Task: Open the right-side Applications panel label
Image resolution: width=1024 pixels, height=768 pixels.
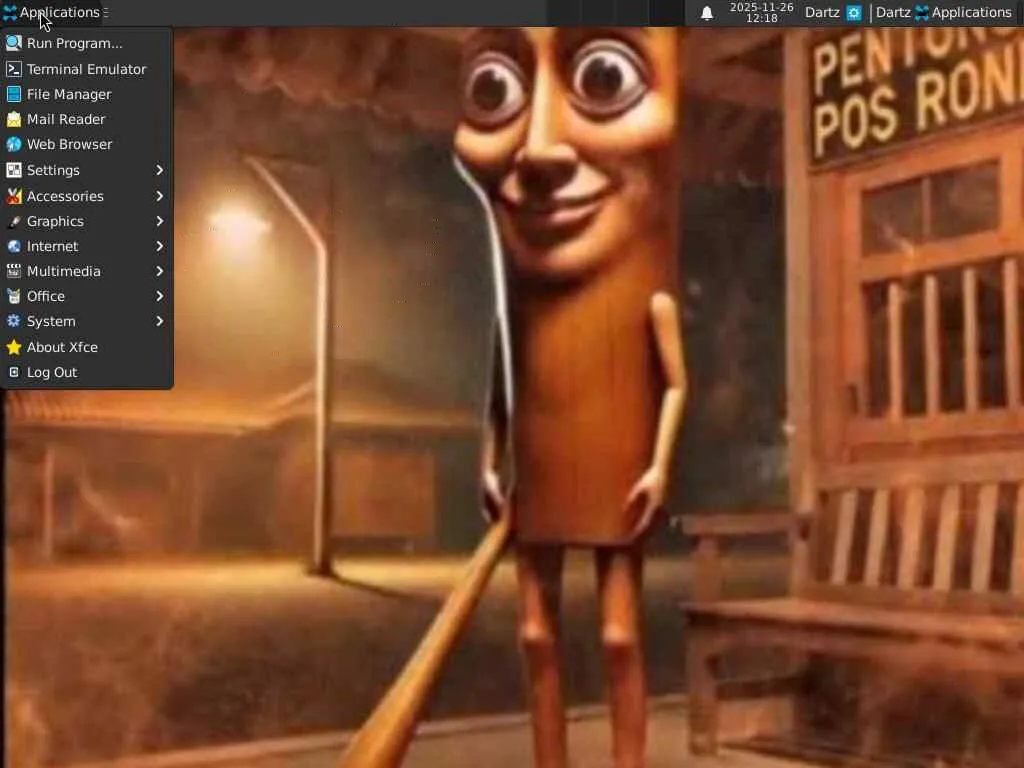Action: [971, 12]
